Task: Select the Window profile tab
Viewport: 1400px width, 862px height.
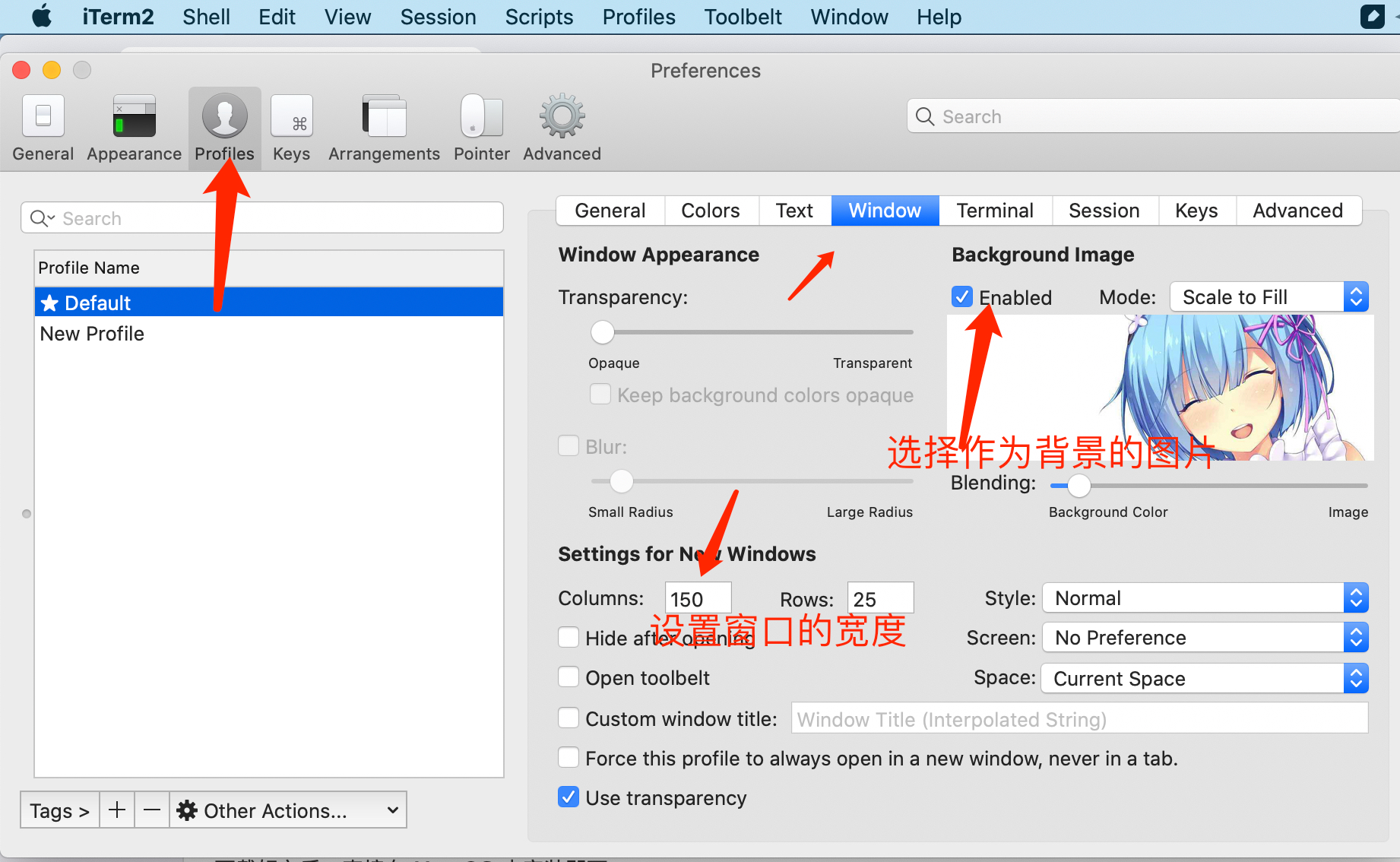Action: tap(885, 211)
